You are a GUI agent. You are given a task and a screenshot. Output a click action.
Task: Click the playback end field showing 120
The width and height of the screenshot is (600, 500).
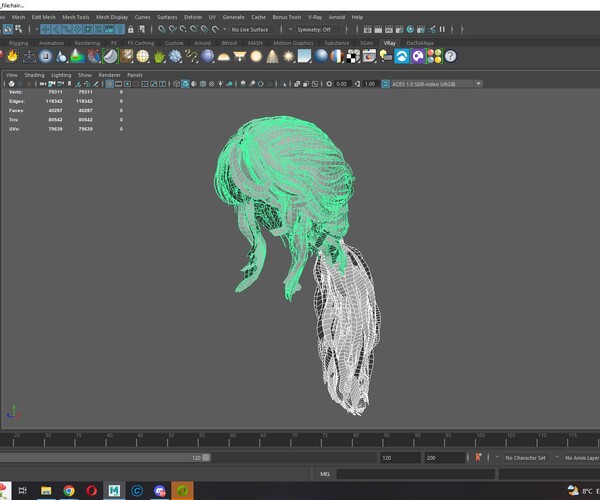pyautogui.click(x=400, y=458)
